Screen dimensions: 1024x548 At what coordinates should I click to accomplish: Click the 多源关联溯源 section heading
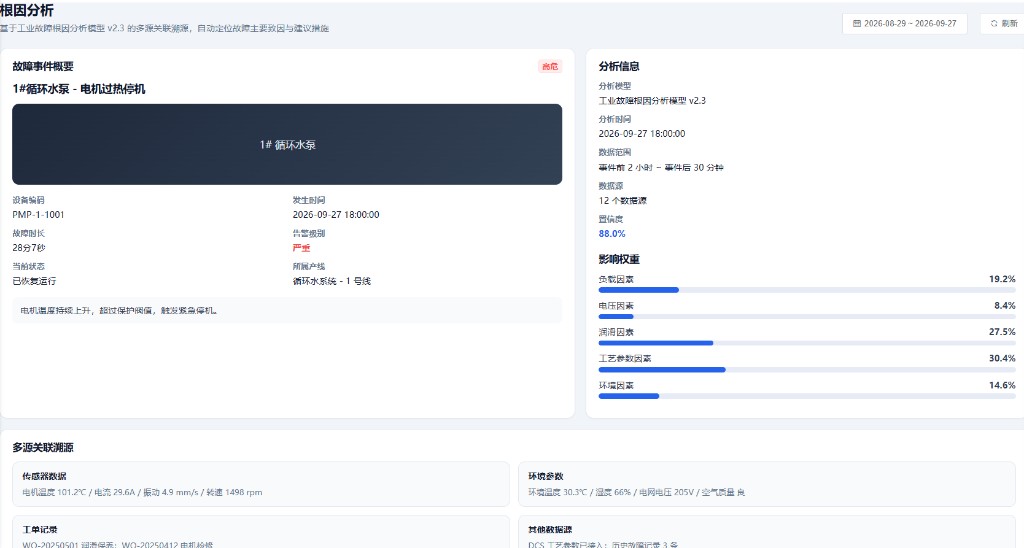[x=43, y=447]
